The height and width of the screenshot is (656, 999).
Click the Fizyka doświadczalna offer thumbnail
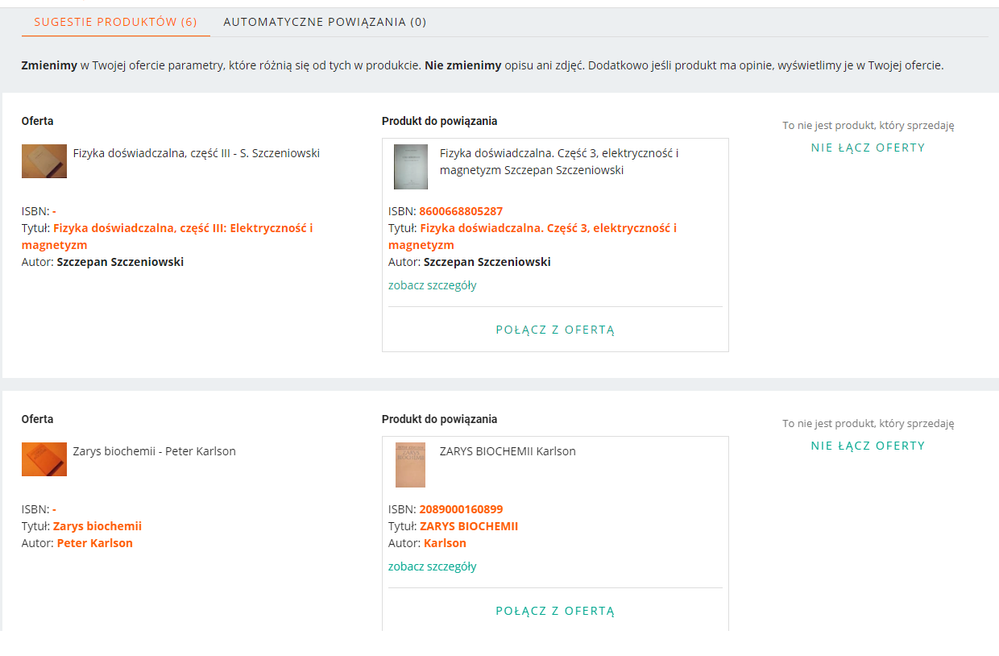pyautogui.click(x=44, y=161)
